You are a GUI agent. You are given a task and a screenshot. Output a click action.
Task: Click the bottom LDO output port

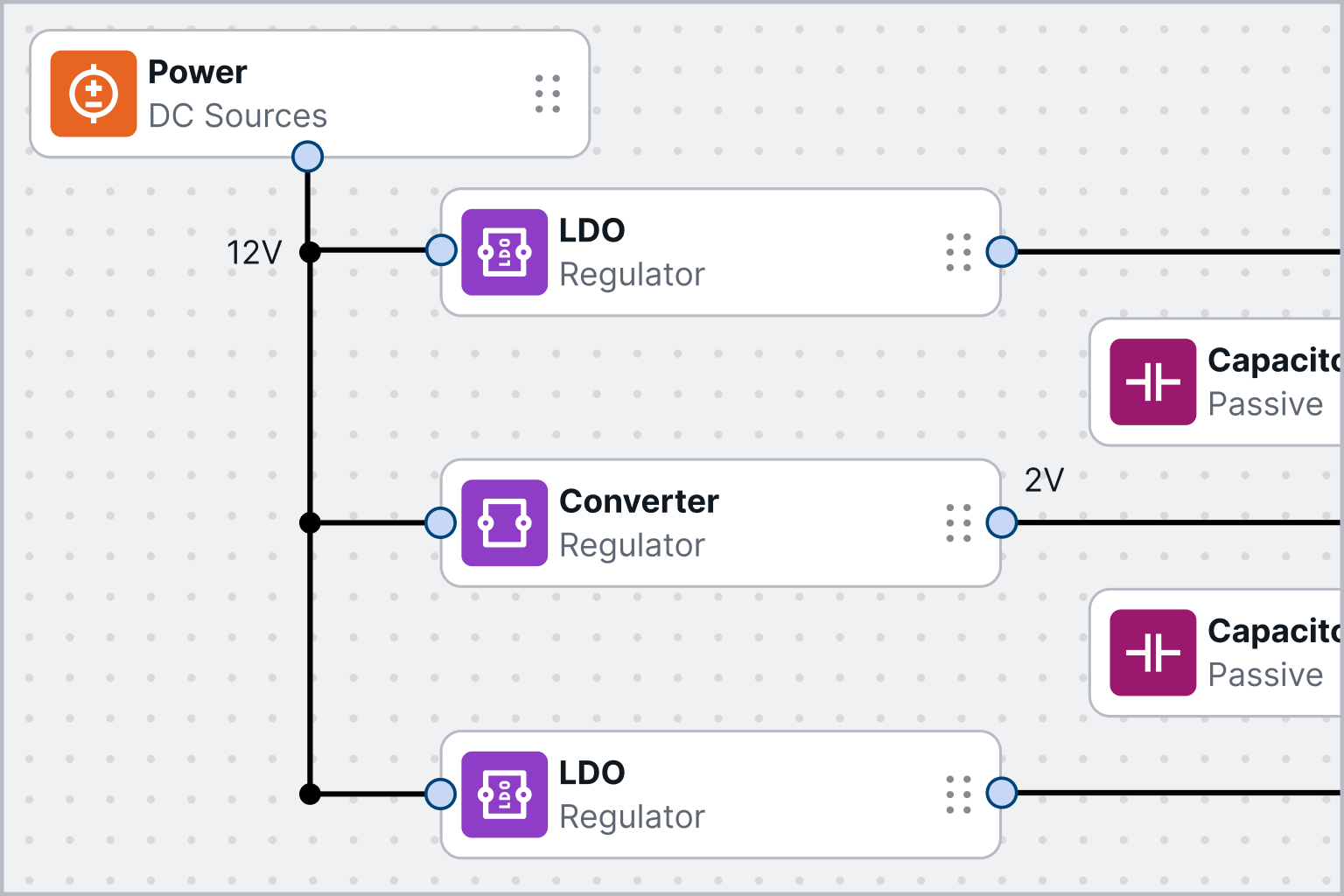click(1001, 794)
